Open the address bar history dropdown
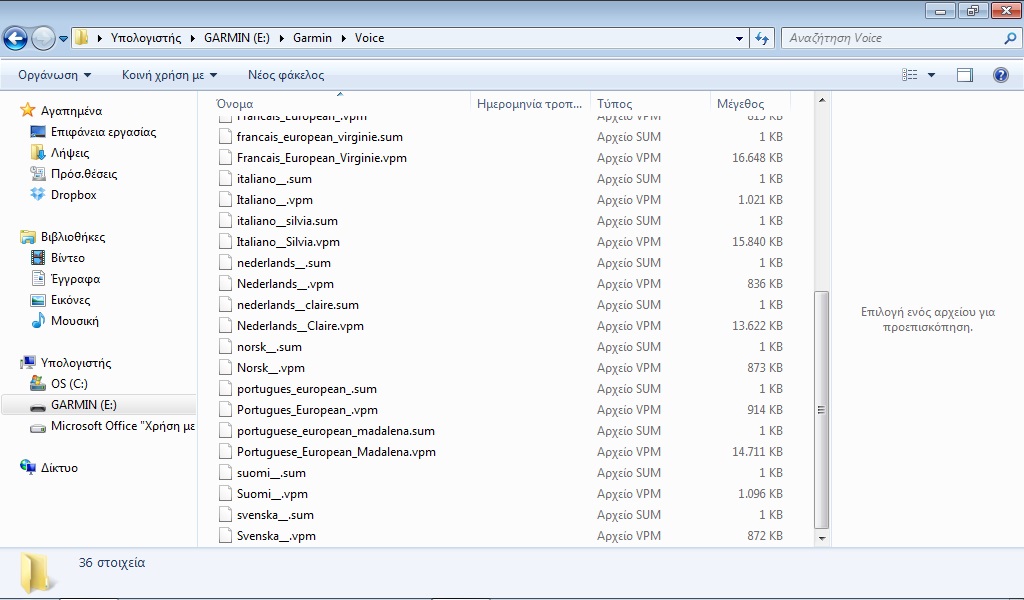 point(739,39)
